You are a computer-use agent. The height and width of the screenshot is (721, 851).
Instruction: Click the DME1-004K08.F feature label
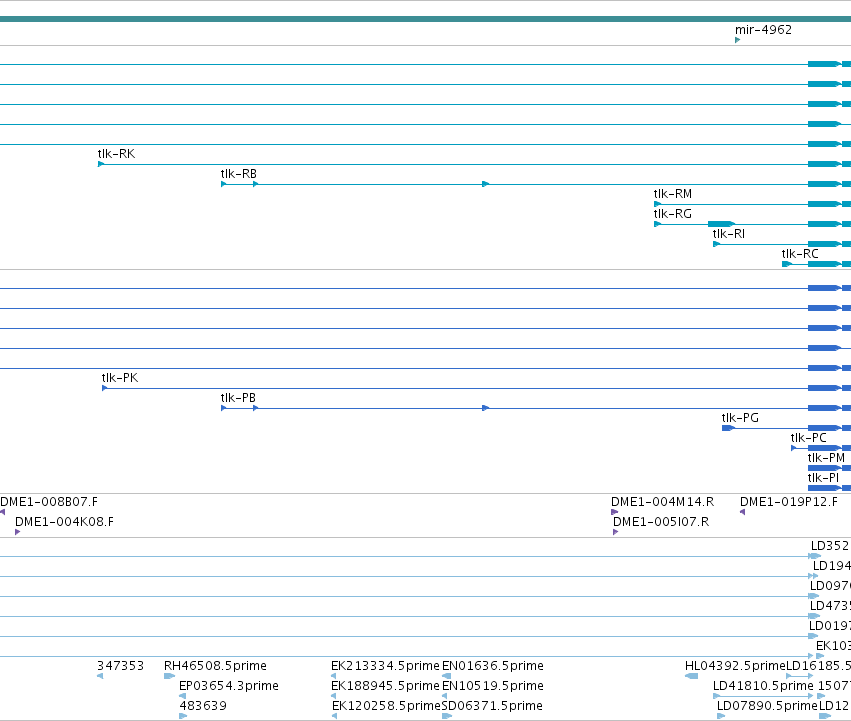pyautogui.click(x=64, y=522)
